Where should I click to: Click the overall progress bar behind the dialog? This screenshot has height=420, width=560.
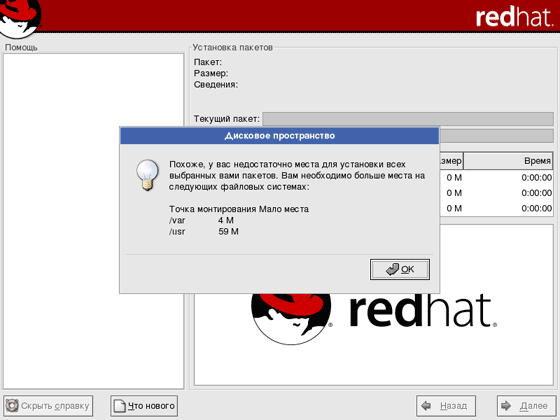(x=496, y=136)
